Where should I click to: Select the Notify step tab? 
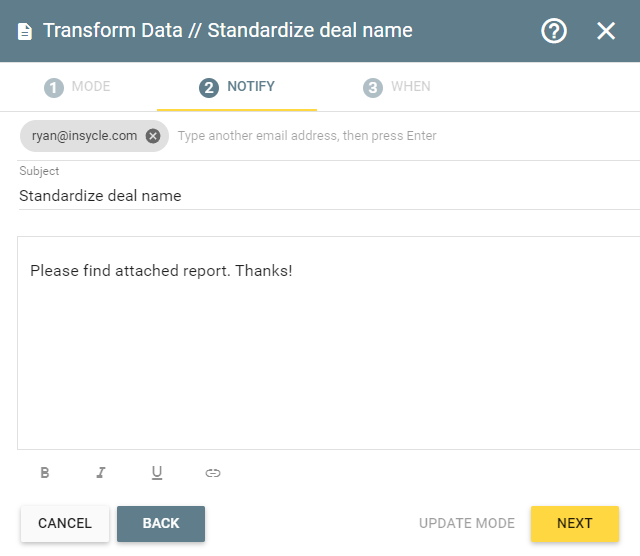point(237,87)
